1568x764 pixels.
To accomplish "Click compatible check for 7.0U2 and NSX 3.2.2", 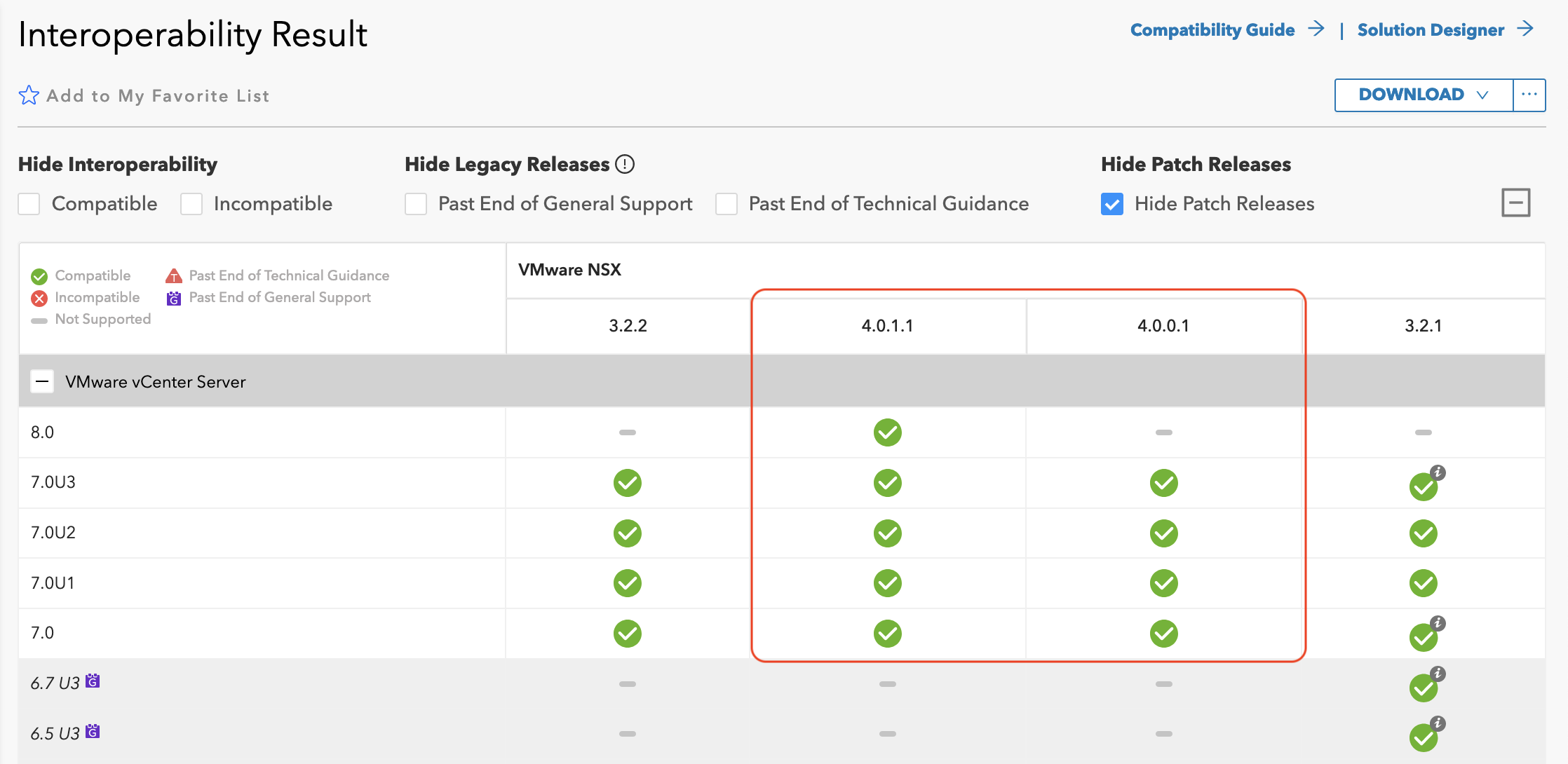I will pyautogui.click(x=628, y=533).
